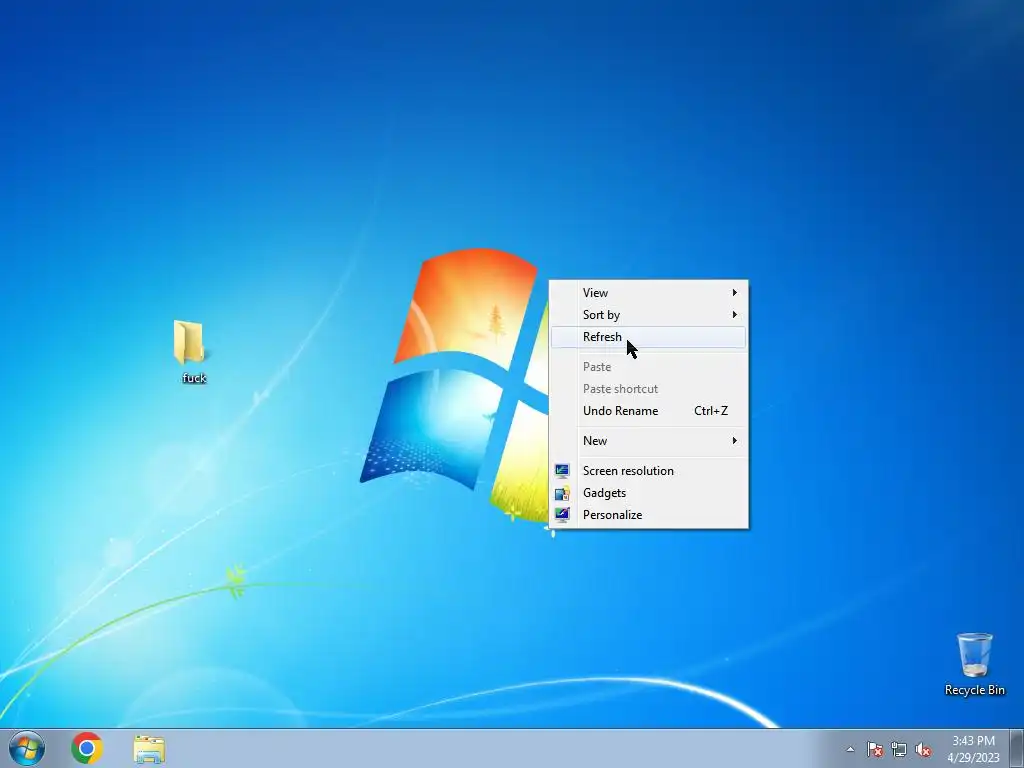The image size is (1024, 768).
Task: Expand the New submenu arrow
Action: pyautogui.click(x=735, y=441)
